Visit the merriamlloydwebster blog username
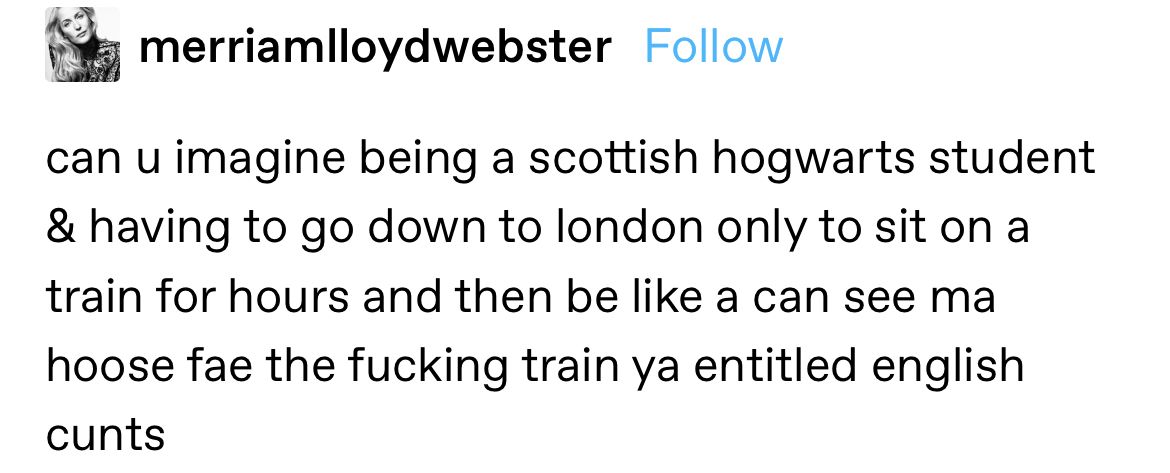1170x473 pixels. (x=375, y=47)
